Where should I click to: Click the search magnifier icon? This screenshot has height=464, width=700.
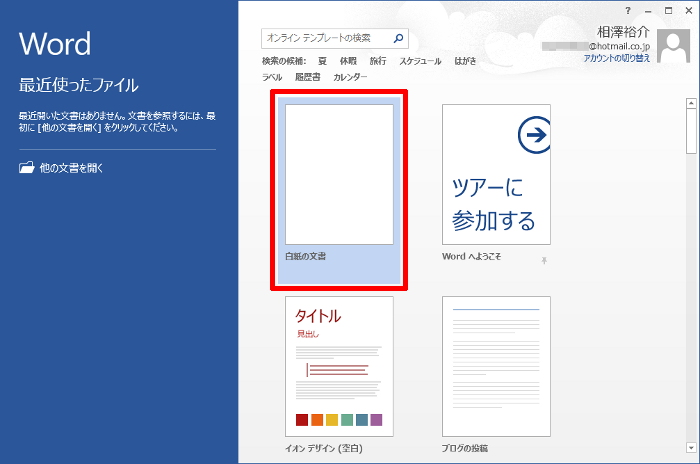pos(398,38)
